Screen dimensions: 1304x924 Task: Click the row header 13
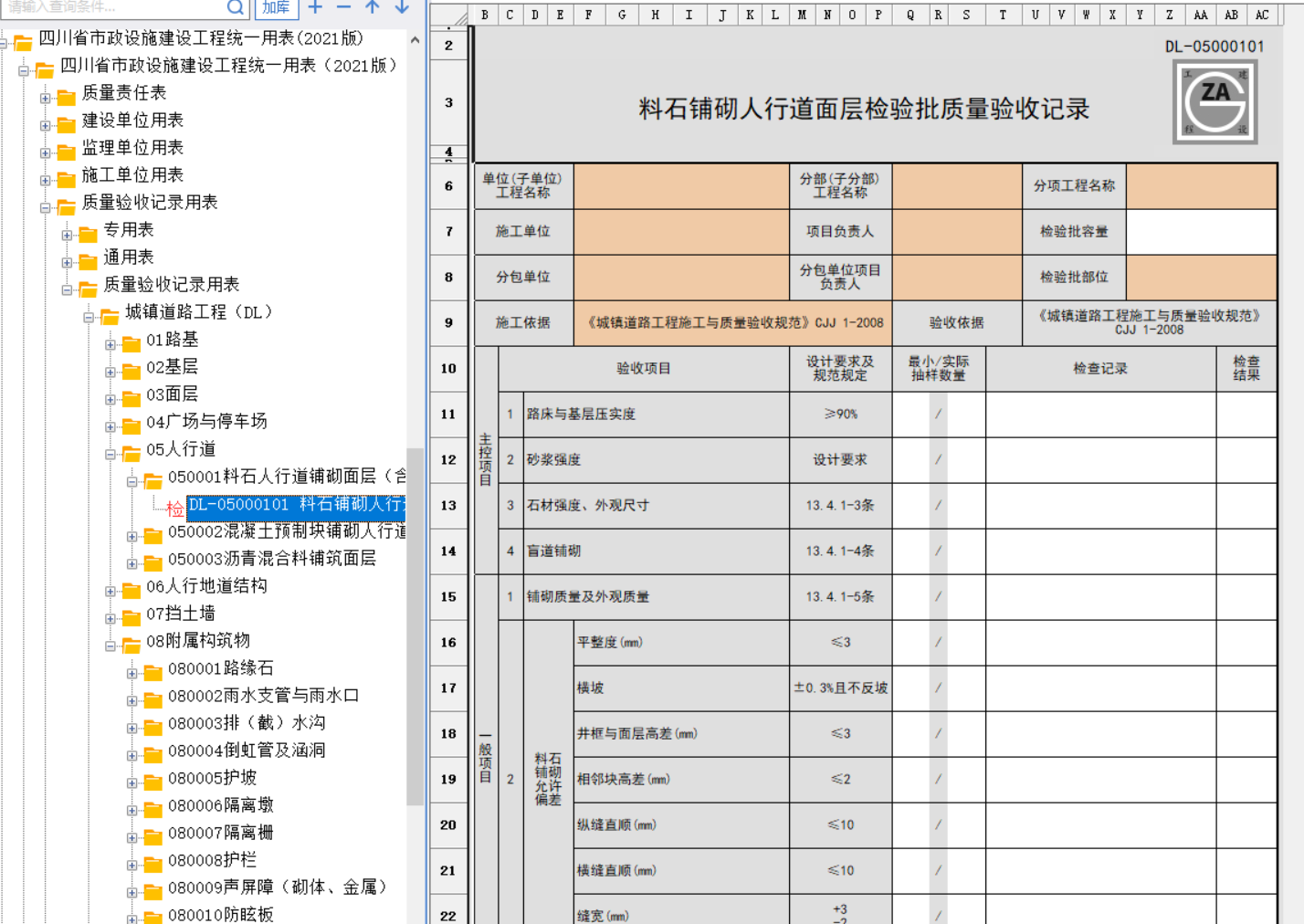(448, 505)
